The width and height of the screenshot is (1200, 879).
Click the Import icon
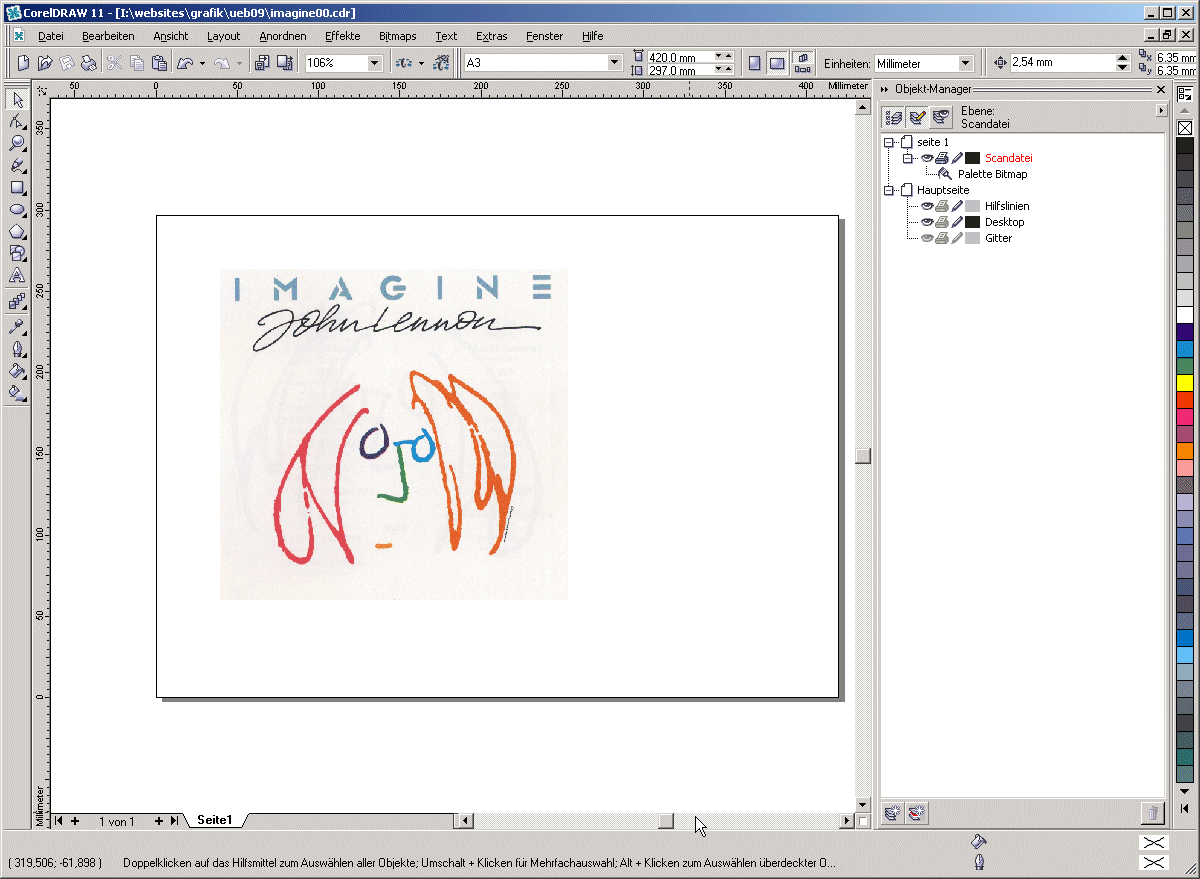coord(262,63)
